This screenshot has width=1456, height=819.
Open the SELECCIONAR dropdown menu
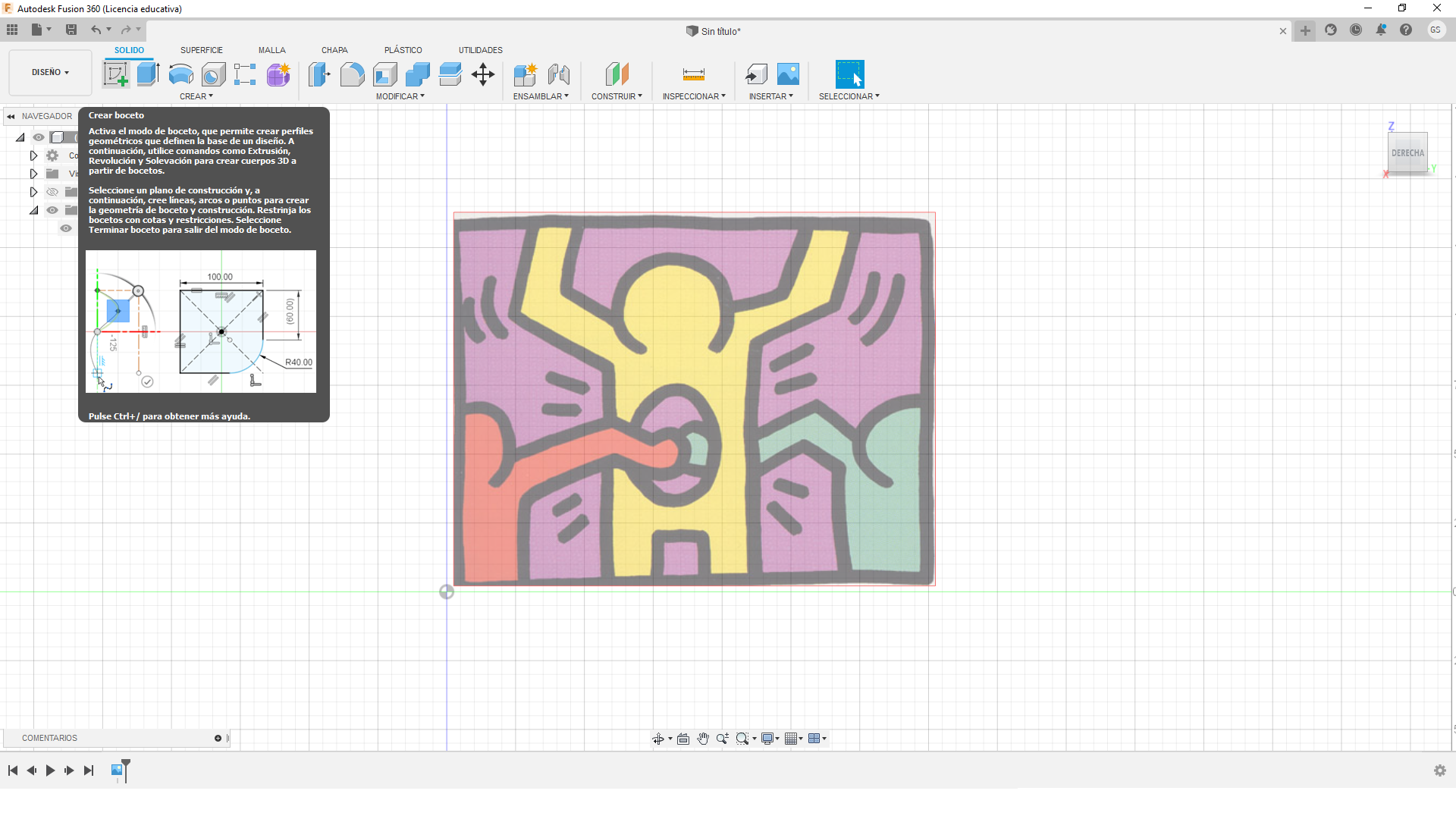coord(849,96)
